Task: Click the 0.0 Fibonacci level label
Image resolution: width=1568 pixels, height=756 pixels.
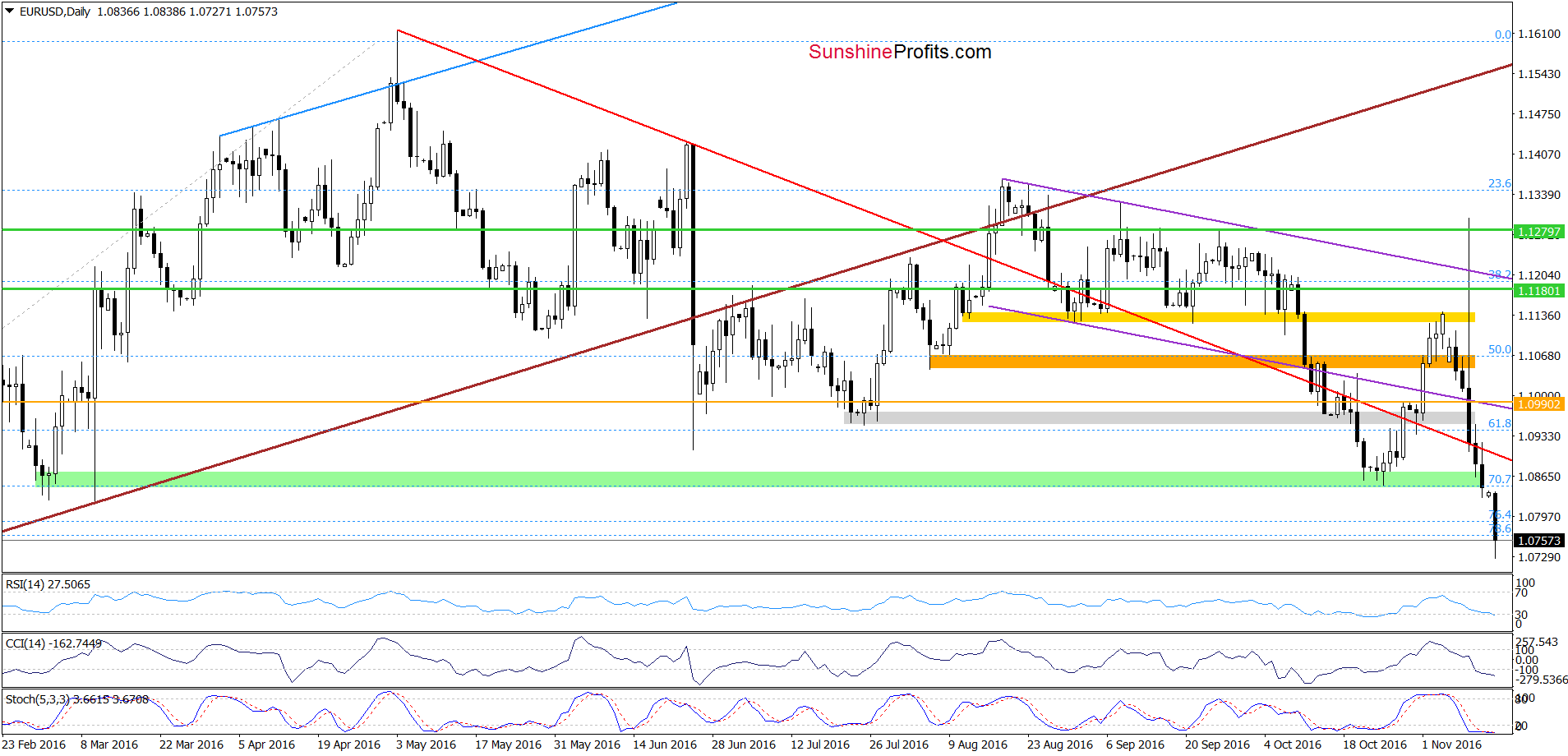Action: pos(1503,35)
